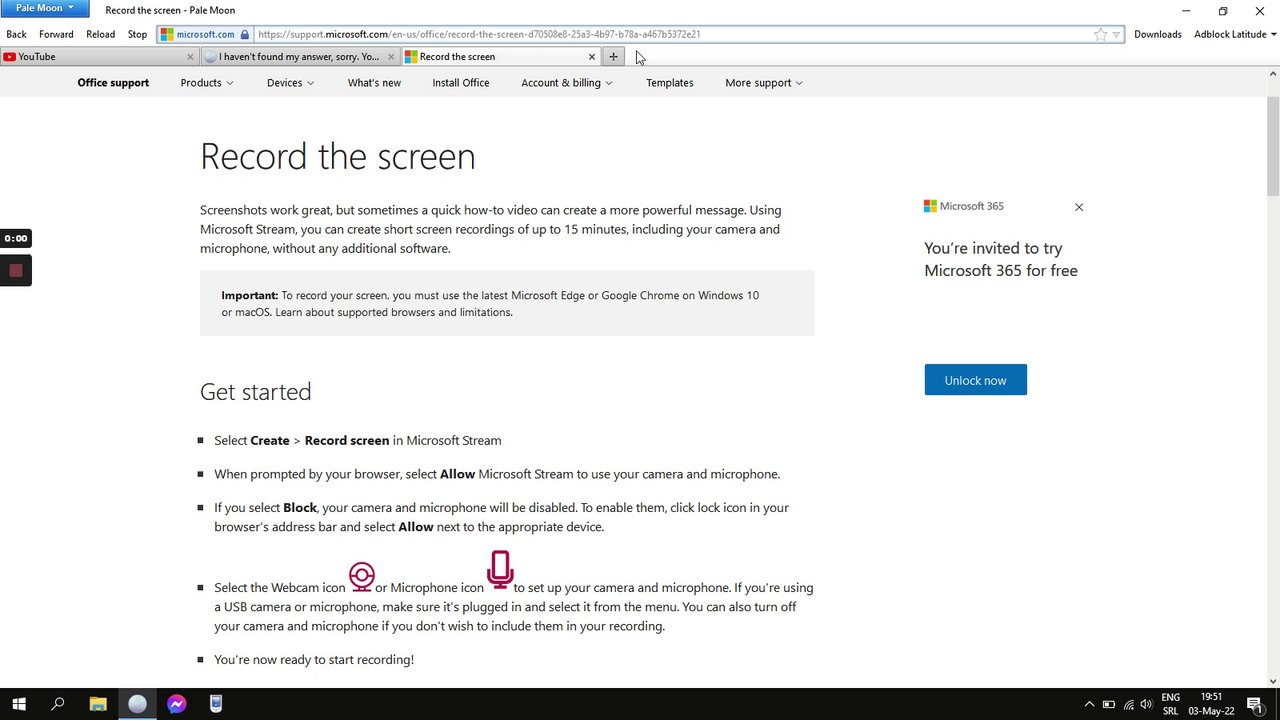The height and width of the screenshot is (720, 1280).
Task: Click the ENG SRL language indicator
Action: (1170, 704)
